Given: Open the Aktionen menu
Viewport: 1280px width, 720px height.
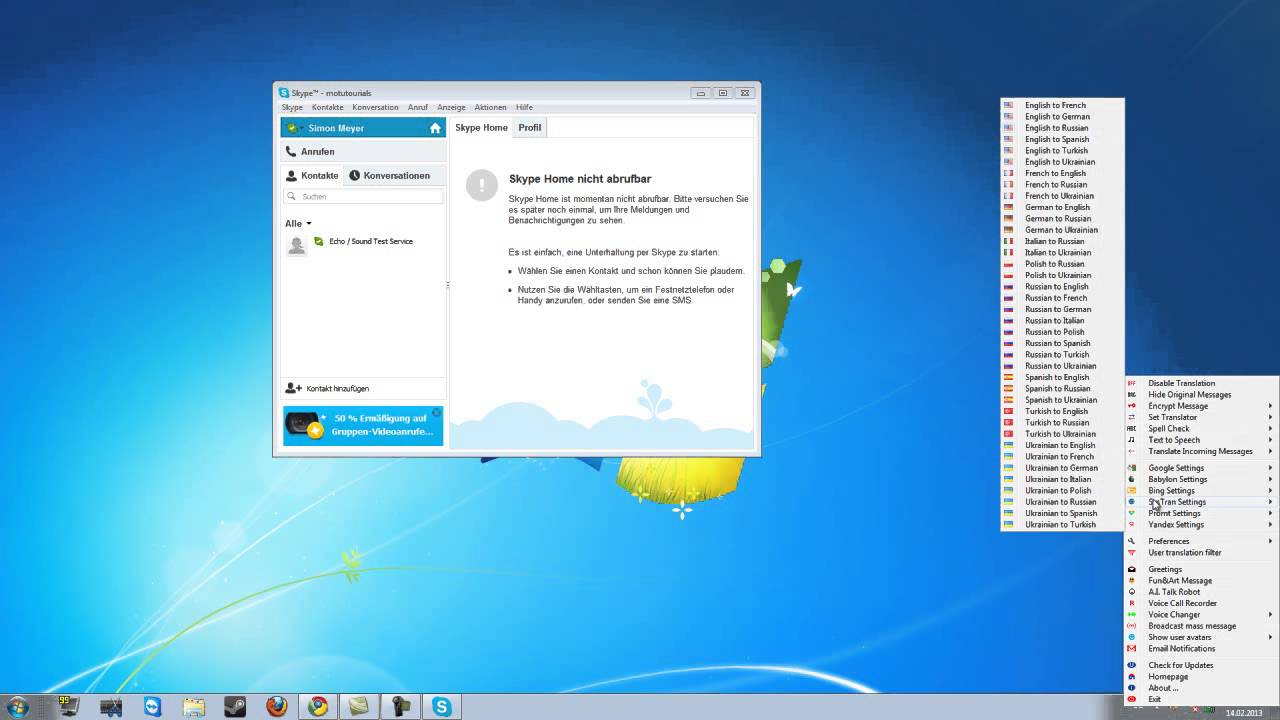Looking at the screenshot, I should 490,107.
